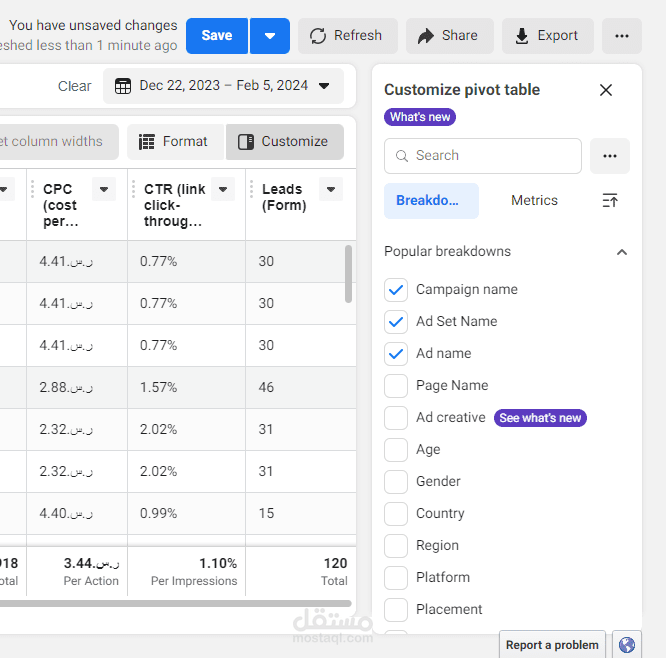The height and width of the screenshot is (658, 666).
Task: Enable the Age breakdown checkbox
Action: [x=397, y=450]
